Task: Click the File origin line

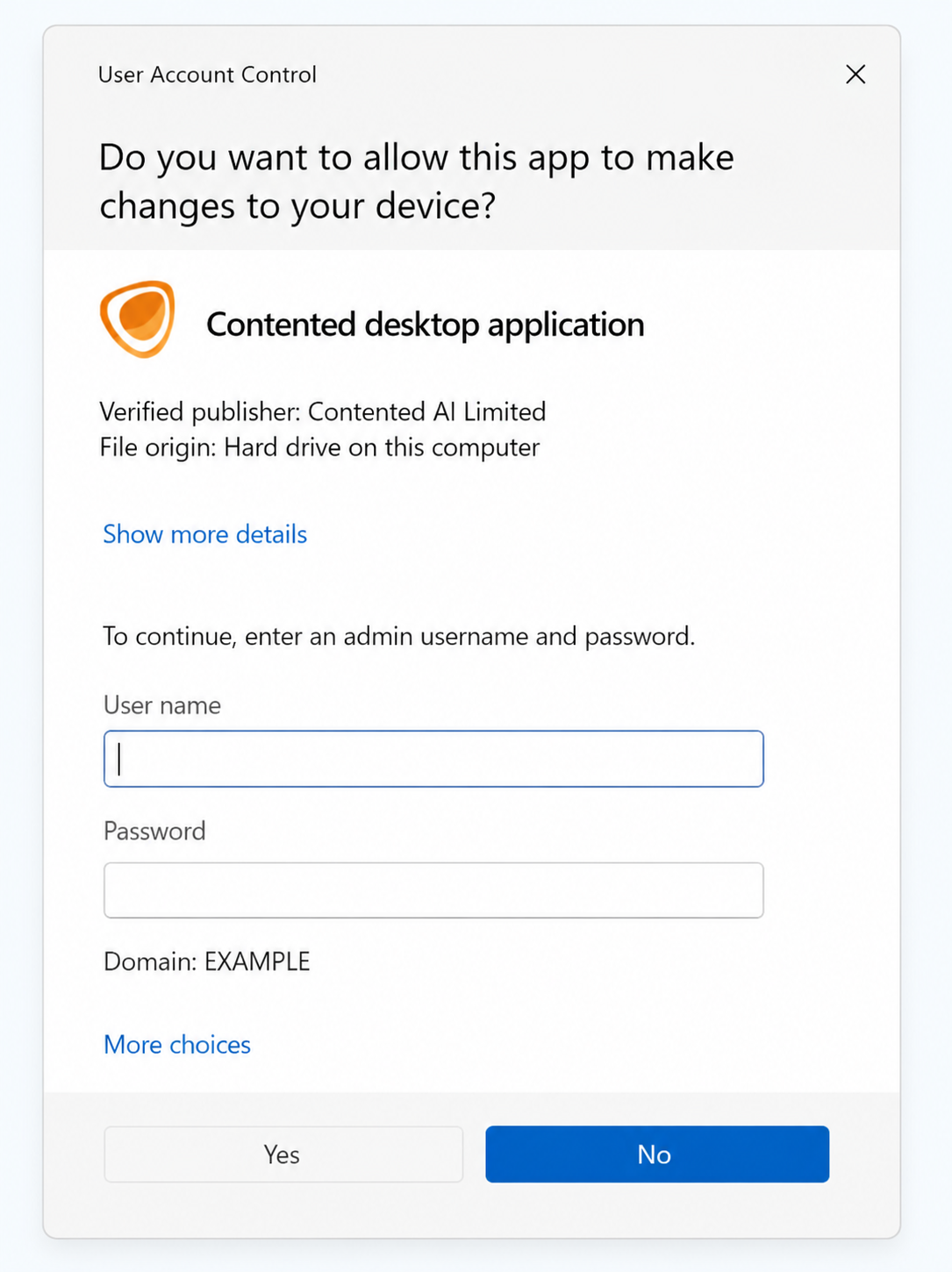Action: 319,447
